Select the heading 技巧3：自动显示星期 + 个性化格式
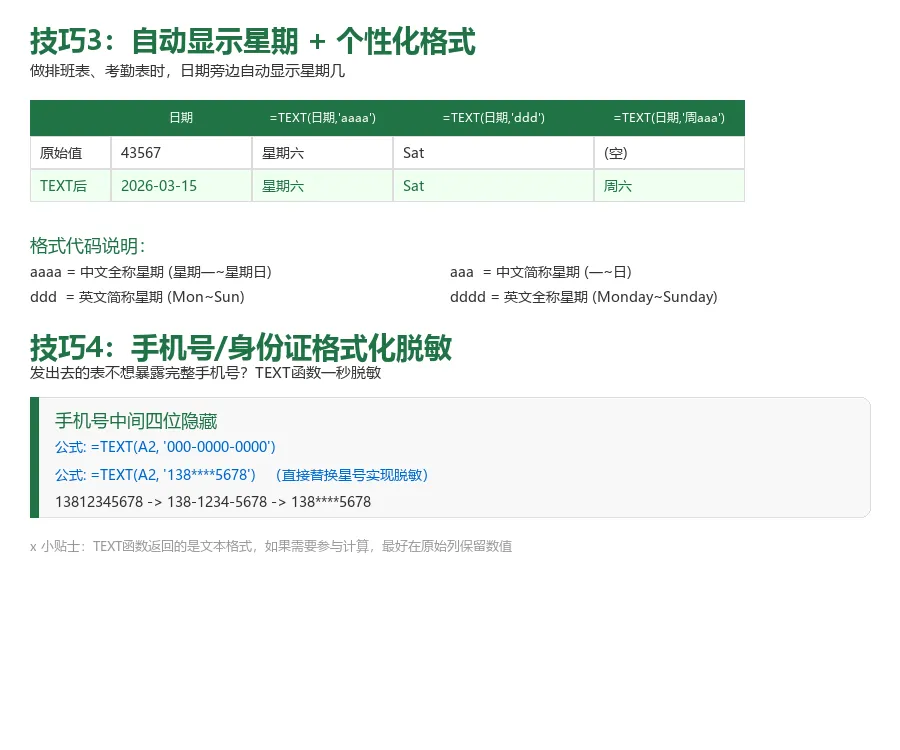 point(253,41)
